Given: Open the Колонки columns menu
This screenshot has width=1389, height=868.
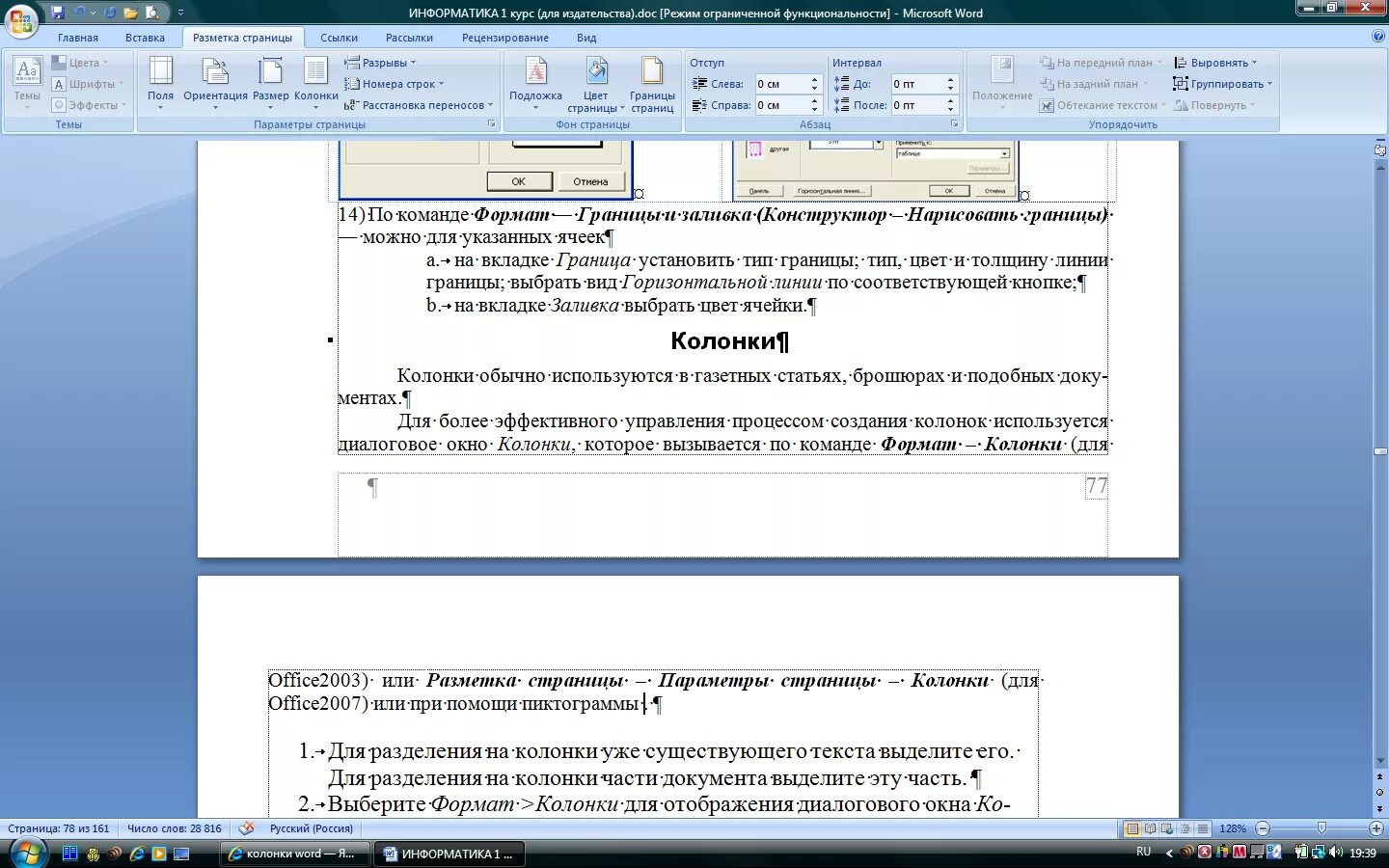Looking at the screenshot, I should [x=315, y=83].
